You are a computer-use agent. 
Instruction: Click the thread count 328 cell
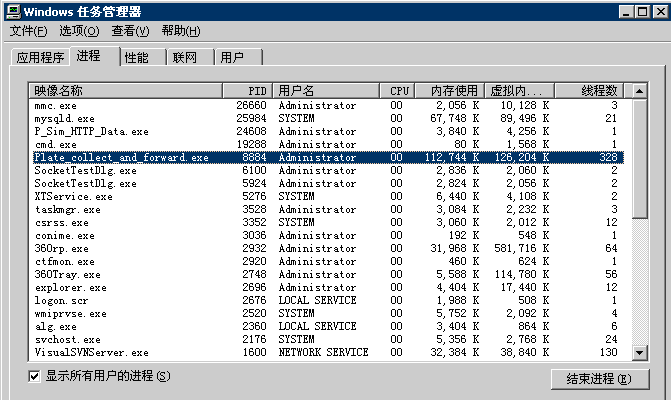point(608,157)
